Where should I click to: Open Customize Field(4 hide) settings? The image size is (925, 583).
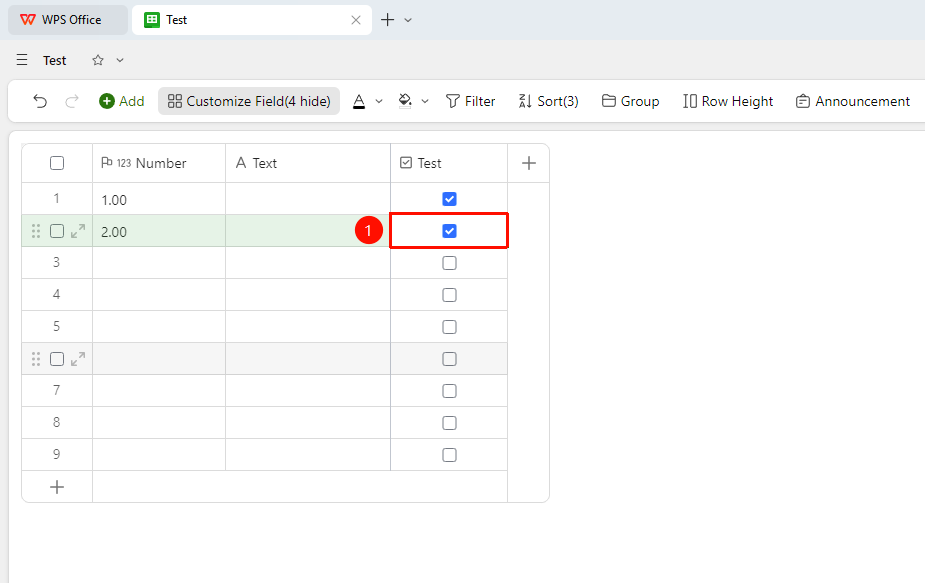coord(249,101)
